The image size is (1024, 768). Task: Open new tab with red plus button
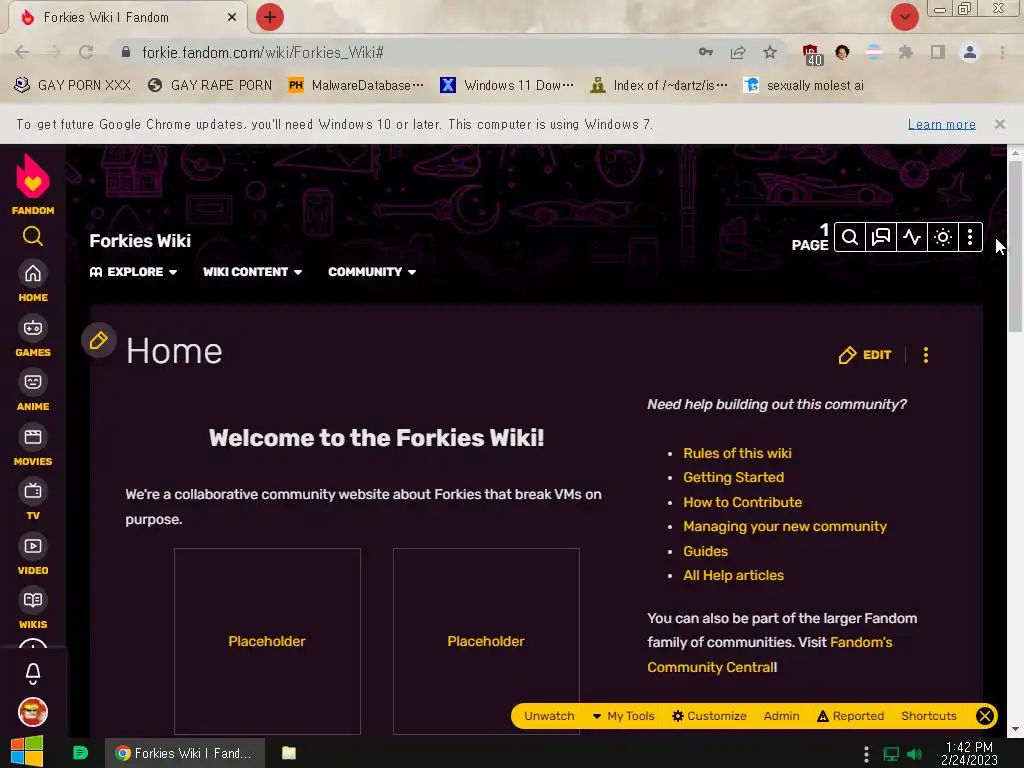[x=270, y=17]
